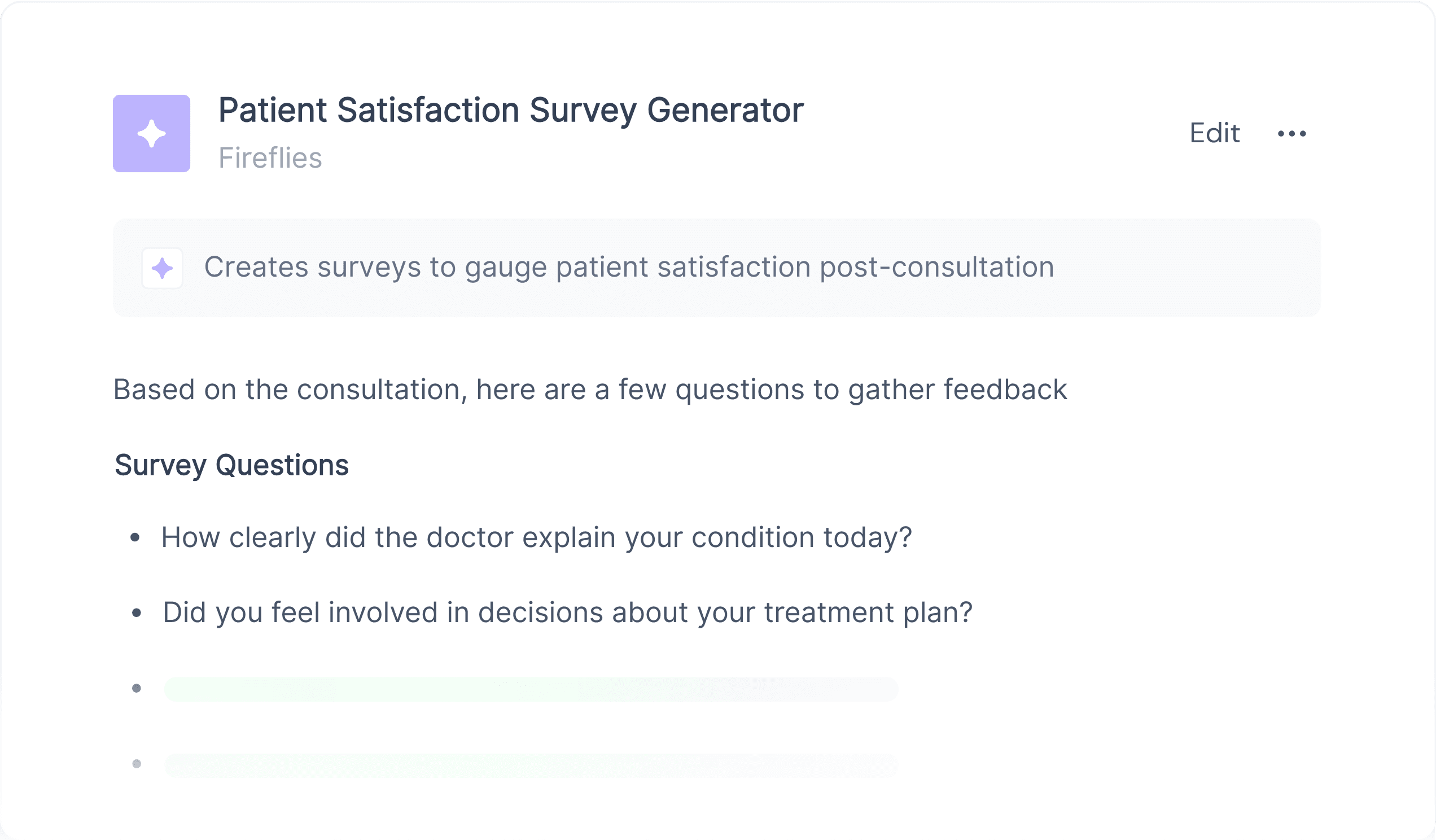Open the three-dot more options menu

pyautogui.click(x=1292, y=134)
